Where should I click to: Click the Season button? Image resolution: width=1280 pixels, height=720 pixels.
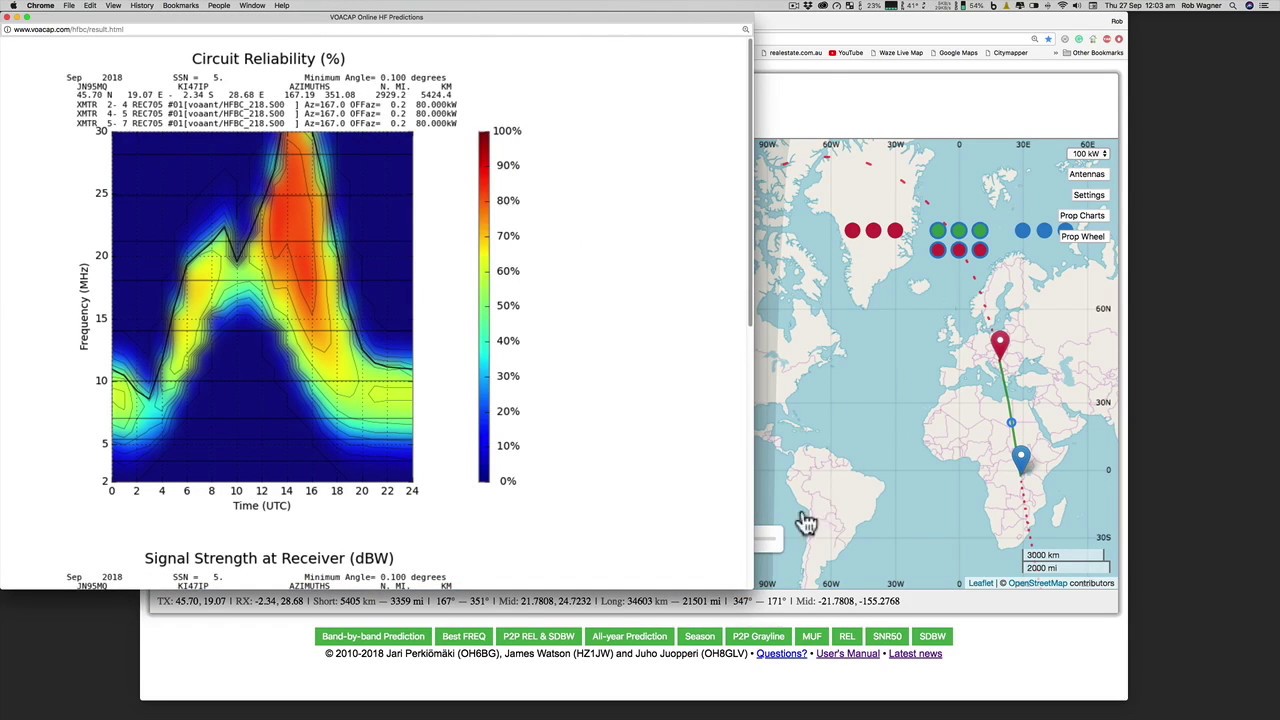coord(700,636)
